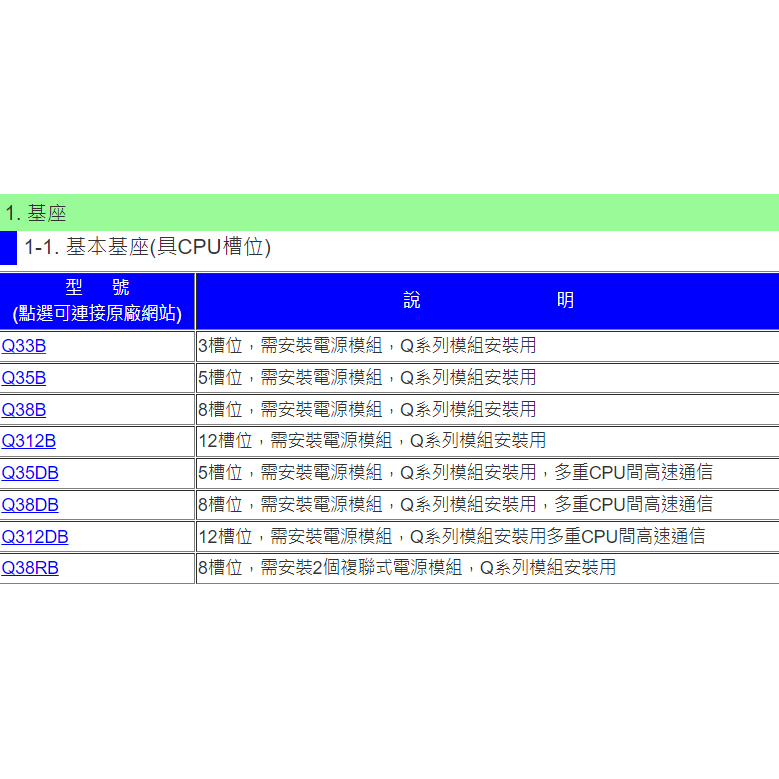Image resolution: width=779 pixels, height=779 pixels.
Task: Select Q312DB description '12槽位' multi-CPU text
Action: (x=452, y=537)
